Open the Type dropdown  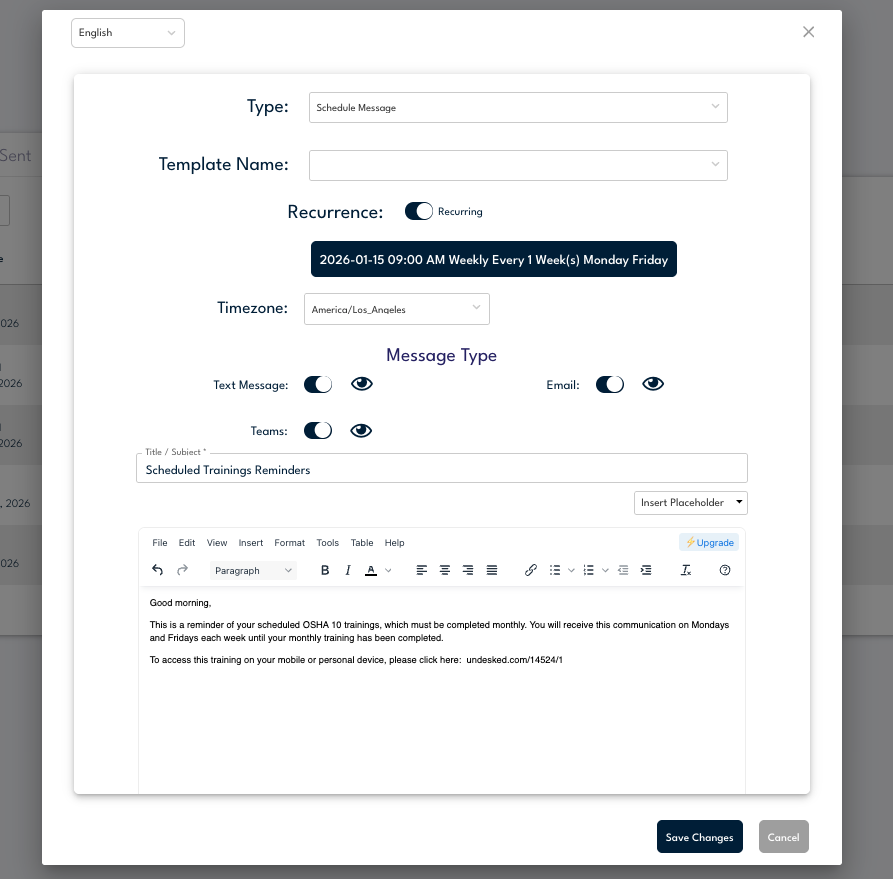(x=518, y=107)
